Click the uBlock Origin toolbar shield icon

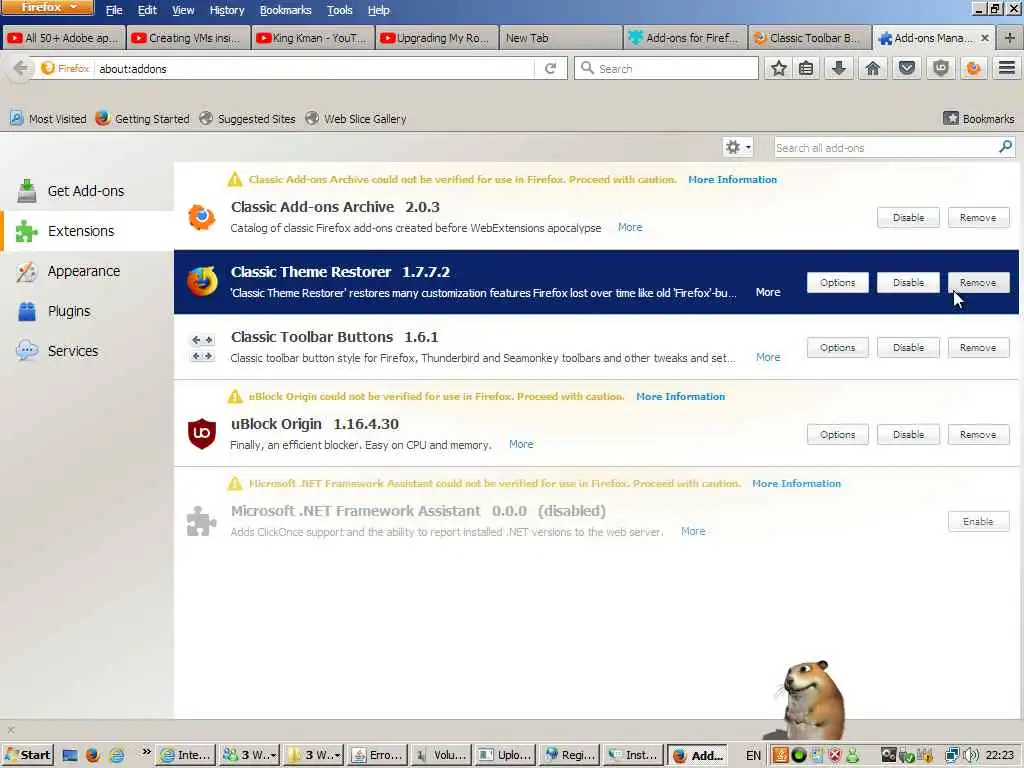pyautogui.click(x=940, y=68)
